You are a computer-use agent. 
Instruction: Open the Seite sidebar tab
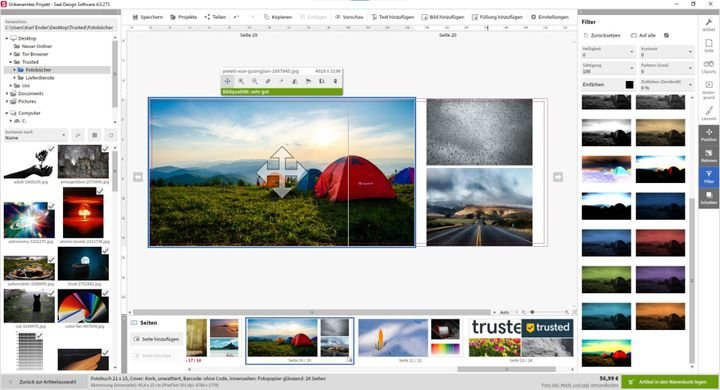coord(709,45)
